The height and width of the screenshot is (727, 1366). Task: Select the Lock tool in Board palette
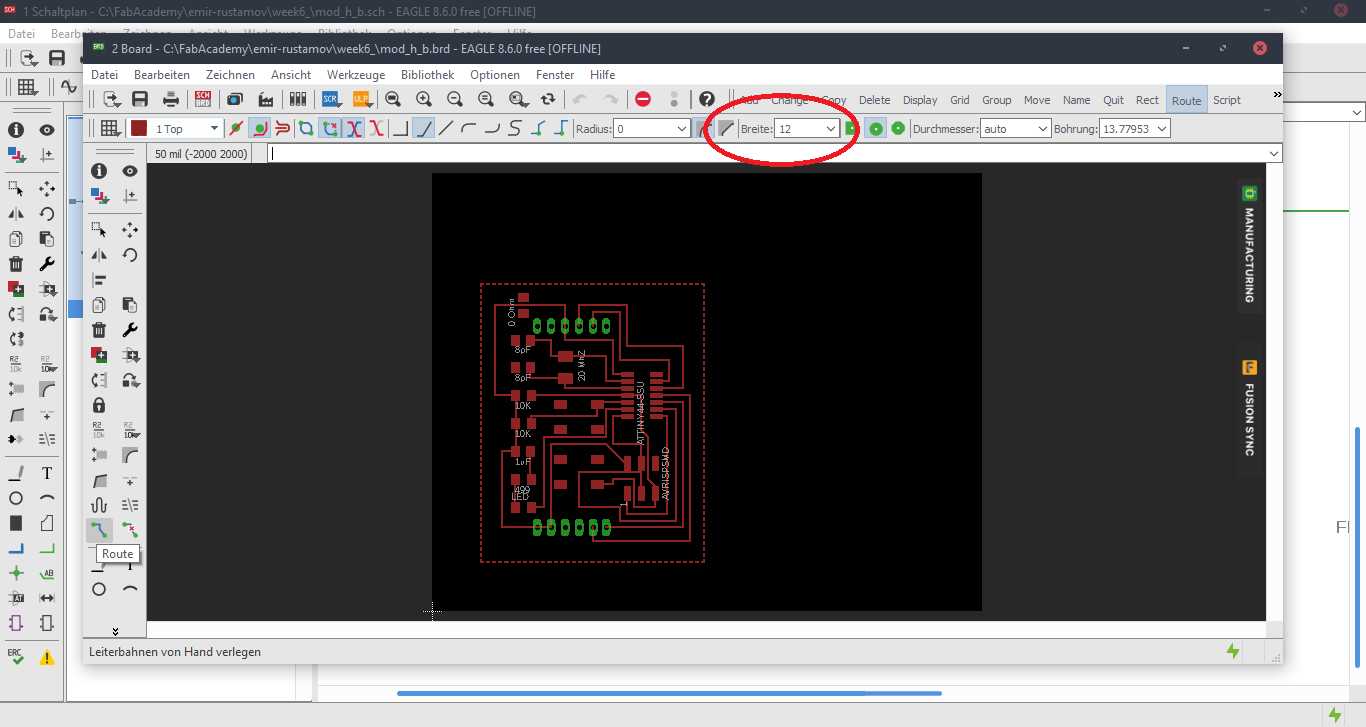(x=99, y=405)
